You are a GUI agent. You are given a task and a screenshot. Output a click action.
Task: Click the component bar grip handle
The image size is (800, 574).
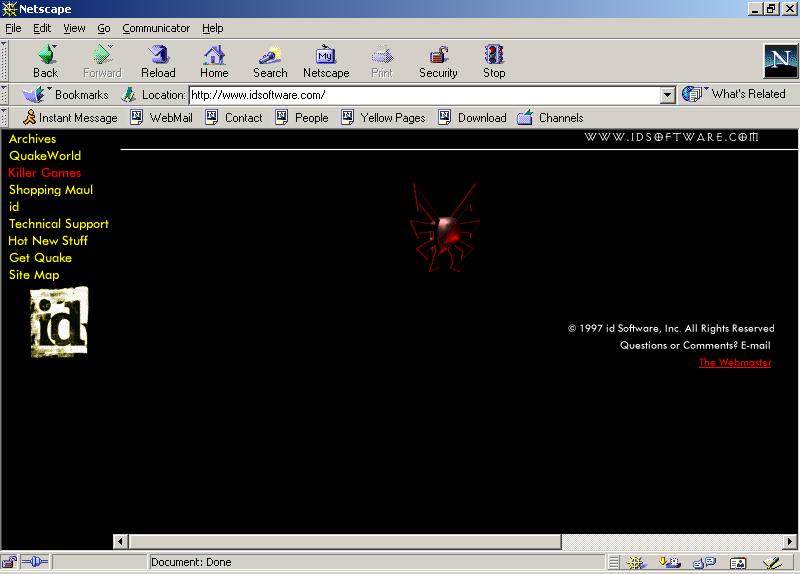(614, 563)
